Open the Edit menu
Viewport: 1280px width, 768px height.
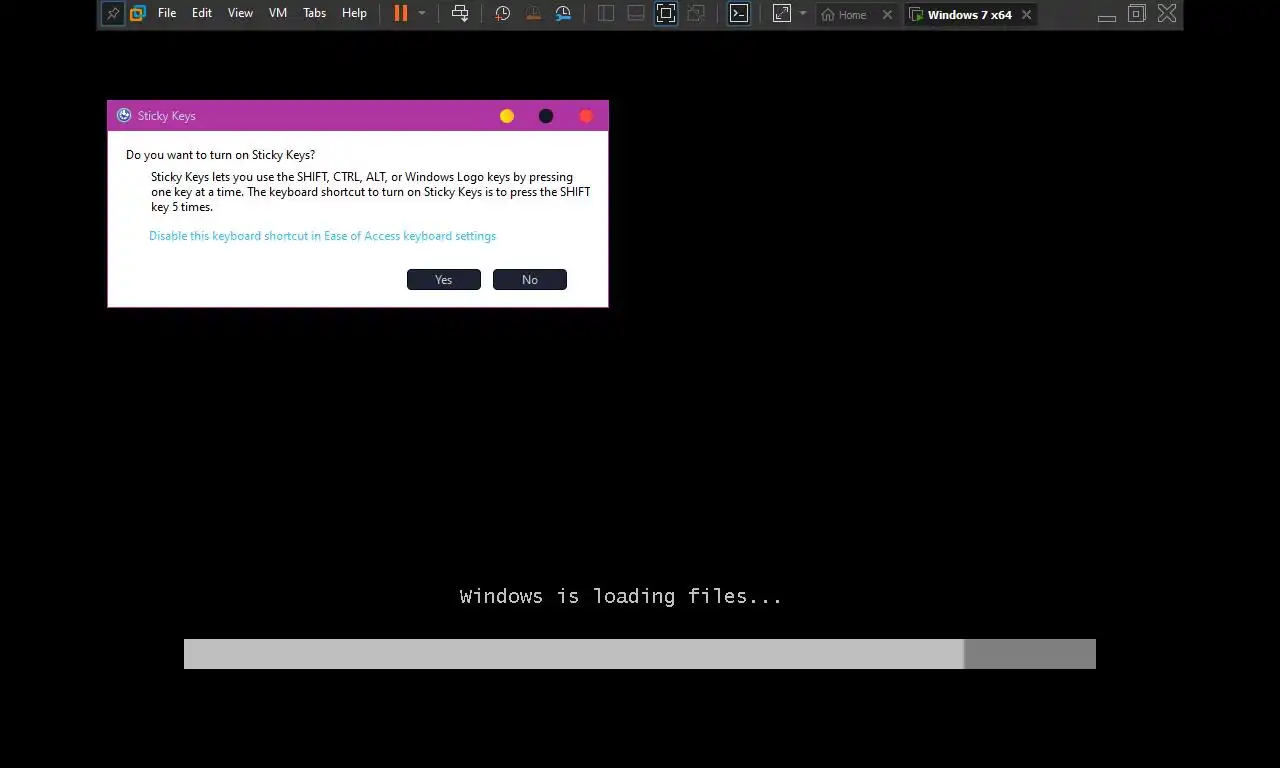(x=202, y=14)
